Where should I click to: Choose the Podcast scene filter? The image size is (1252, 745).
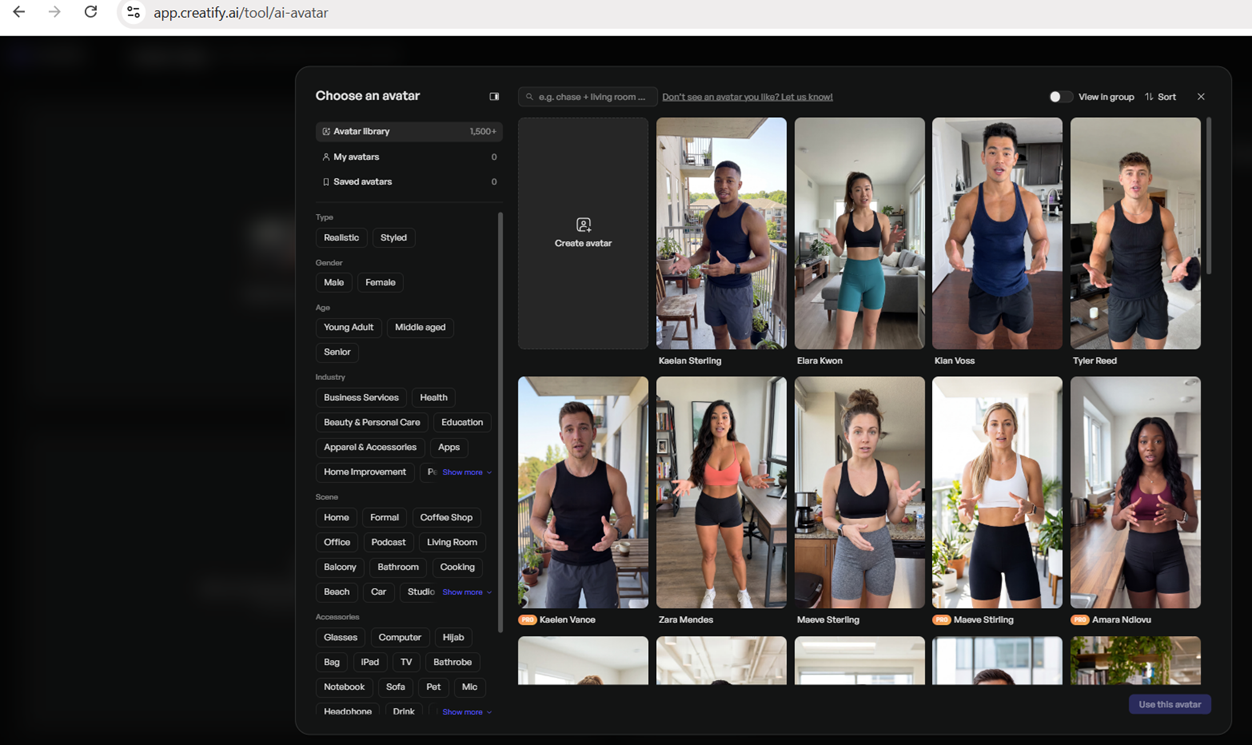coord(388,543)
